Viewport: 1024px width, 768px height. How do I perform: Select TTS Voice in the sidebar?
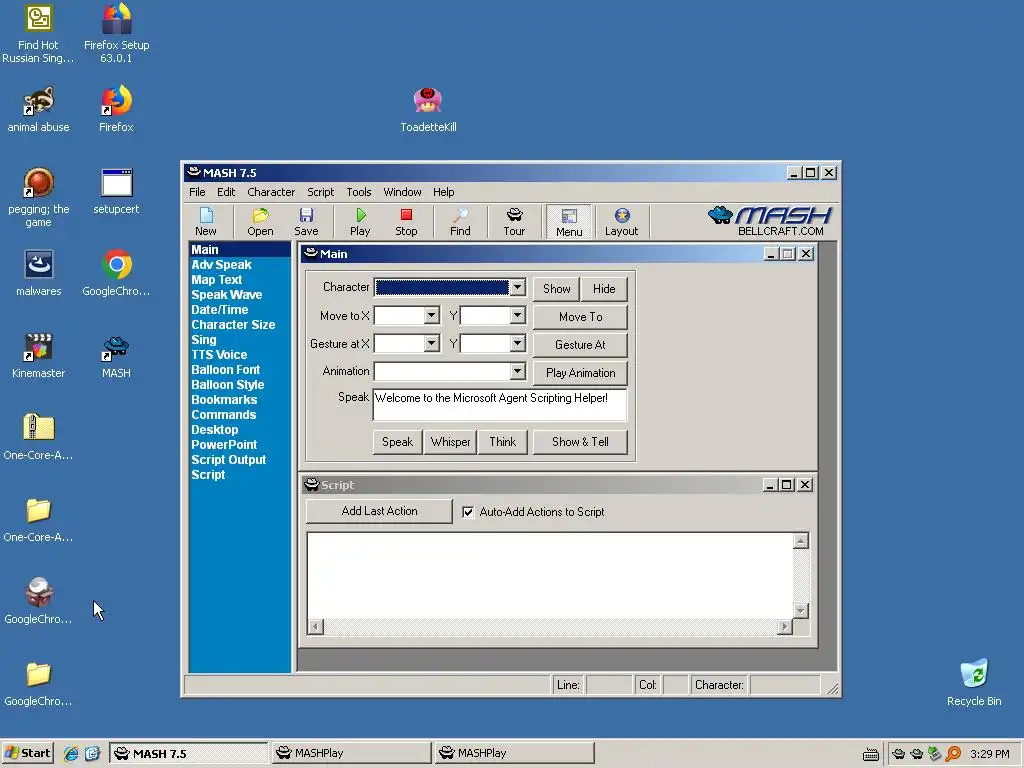point(219,355)
